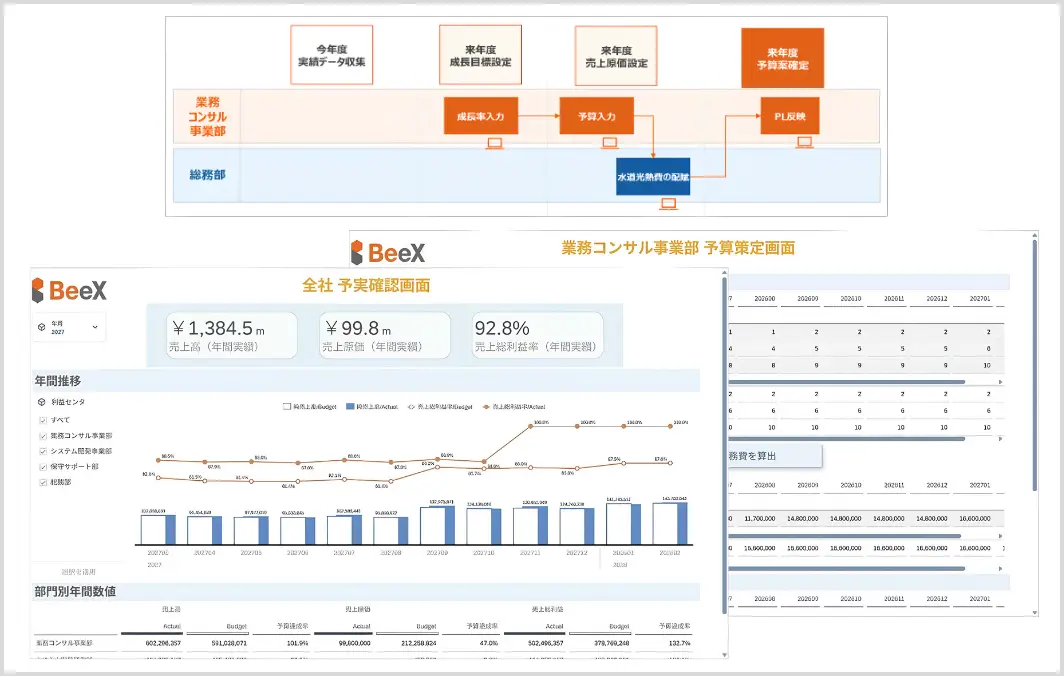The width and height of the screenshot is (1064, 676).
Task: Click the ¥1,384.5m 売上高 KPI card
Action: click(232, 335)
